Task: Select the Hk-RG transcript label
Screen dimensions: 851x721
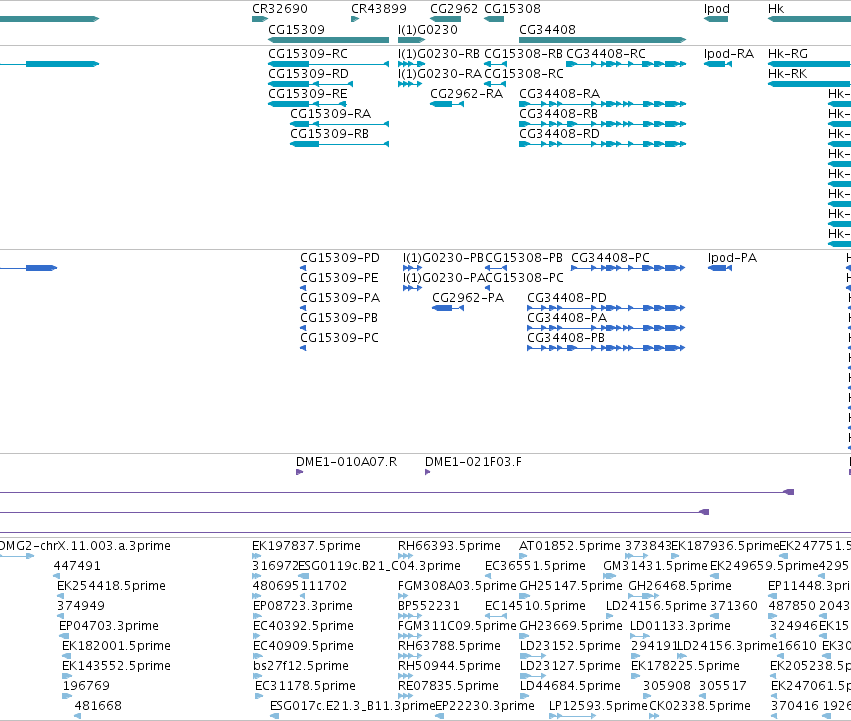Action: [x=788, y=54]
